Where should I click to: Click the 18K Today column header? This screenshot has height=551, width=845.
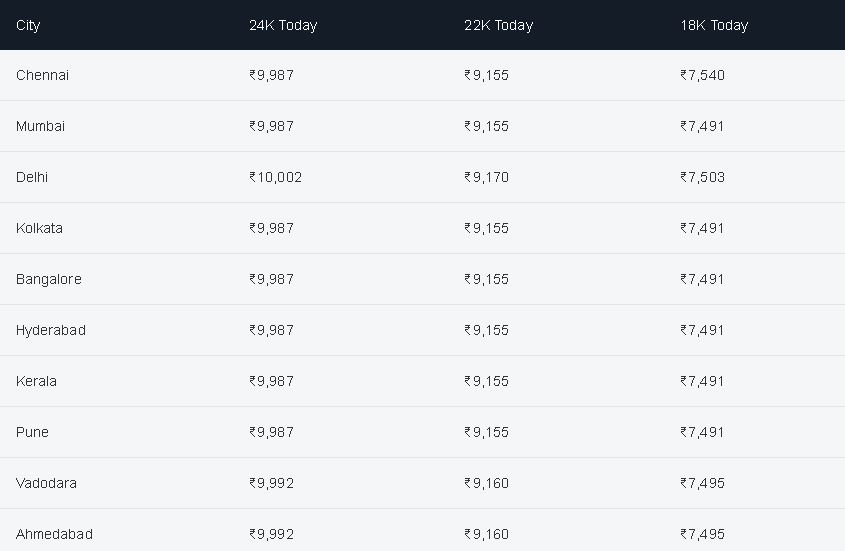click(714, 25)
